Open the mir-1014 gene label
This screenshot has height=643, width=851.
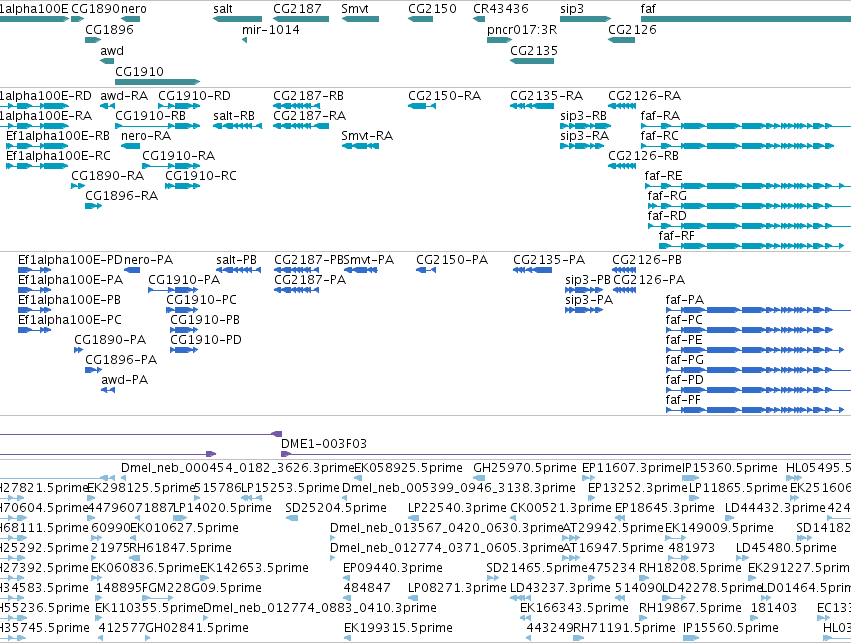(x=271, y=30)
